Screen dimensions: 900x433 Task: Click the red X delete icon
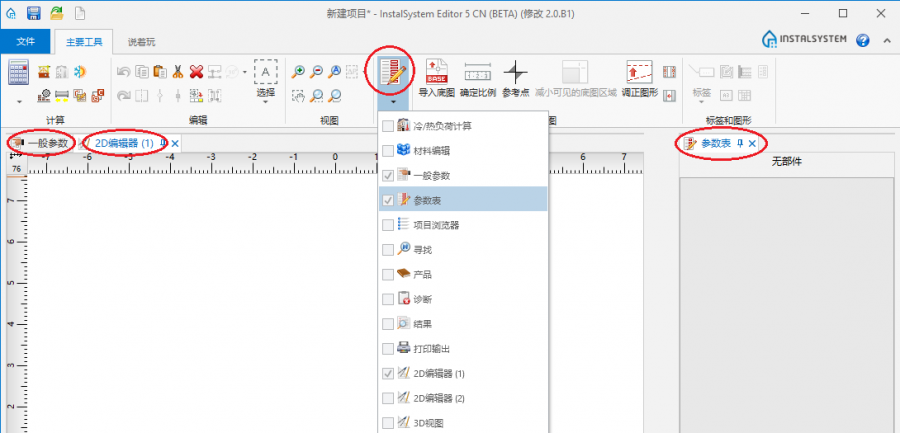click(196, 71)
